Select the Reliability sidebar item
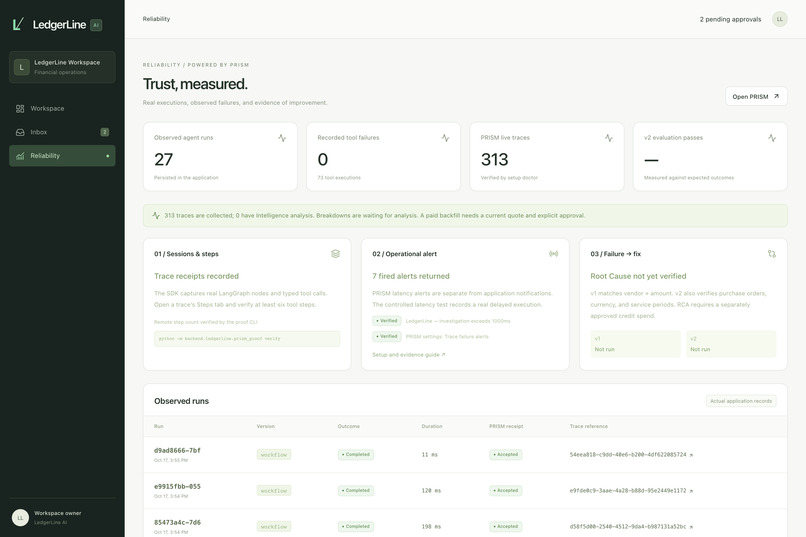Screen dimensions: 806x537 (62, 156)
